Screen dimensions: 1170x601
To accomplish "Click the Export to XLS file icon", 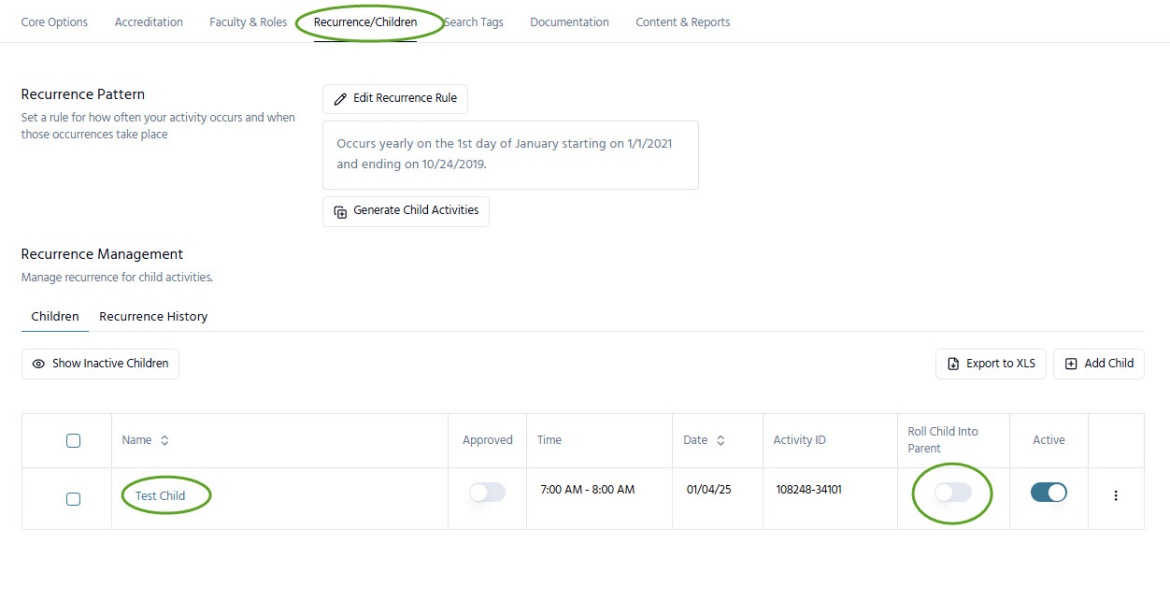I will pyautogui.click(x=954, y=364).
